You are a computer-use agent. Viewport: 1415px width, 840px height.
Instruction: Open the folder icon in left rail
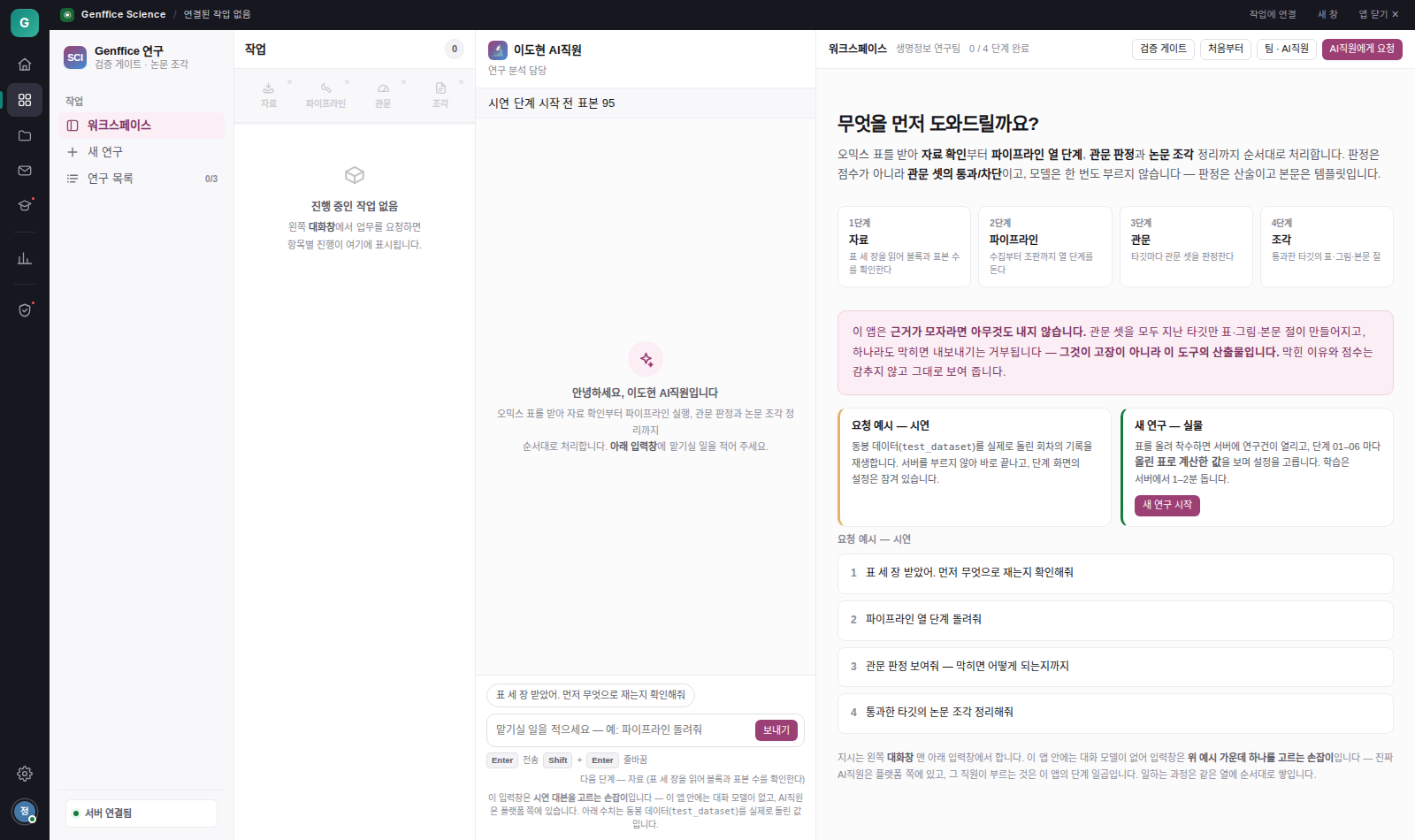[x=25, y=135]
